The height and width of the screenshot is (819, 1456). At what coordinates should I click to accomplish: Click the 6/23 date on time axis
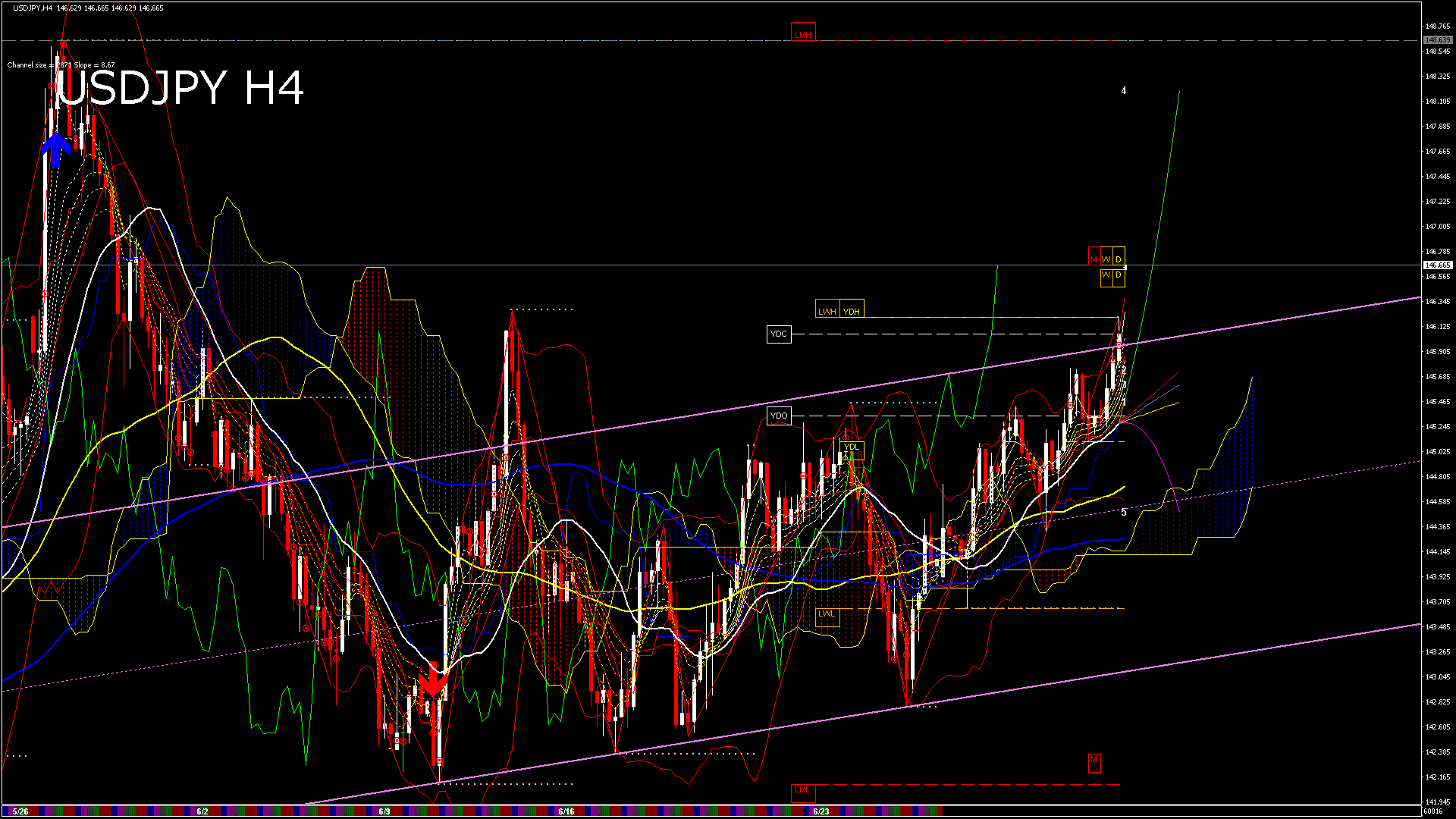click(821, 811)
